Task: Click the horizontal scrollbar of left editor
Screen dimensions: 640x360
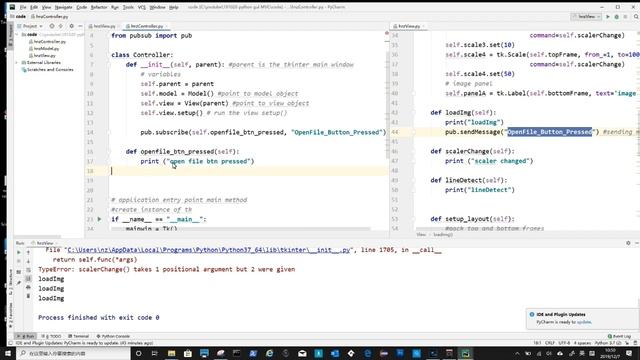Action: pos(241,229)
